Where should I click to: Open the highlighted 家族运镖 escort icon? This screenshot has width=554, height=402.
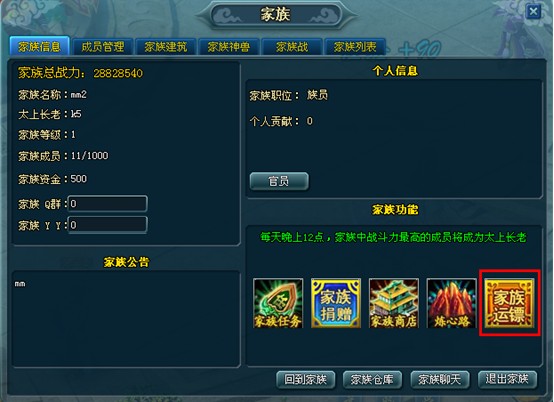pyautogui.click(x=509, y=303)
